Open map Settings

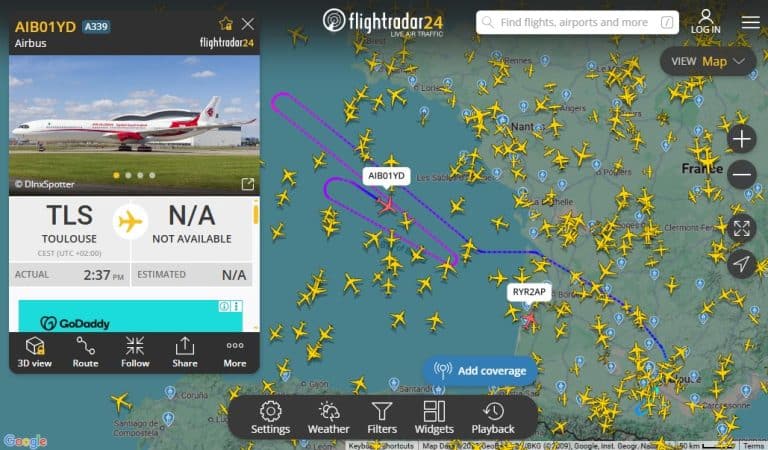270,418
